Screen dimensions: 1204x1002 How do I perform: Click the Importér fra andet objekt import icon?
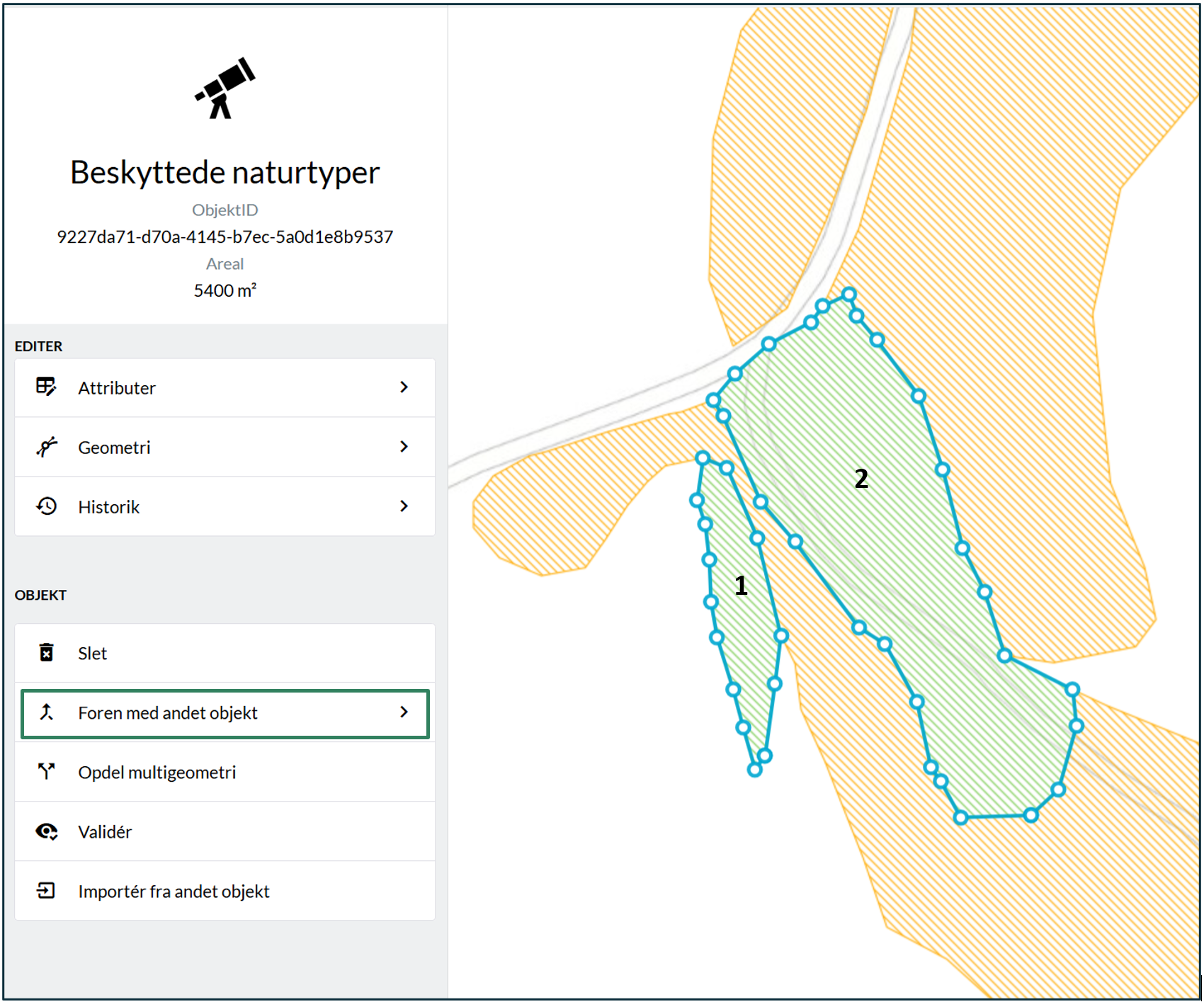[x=46, y=890]
